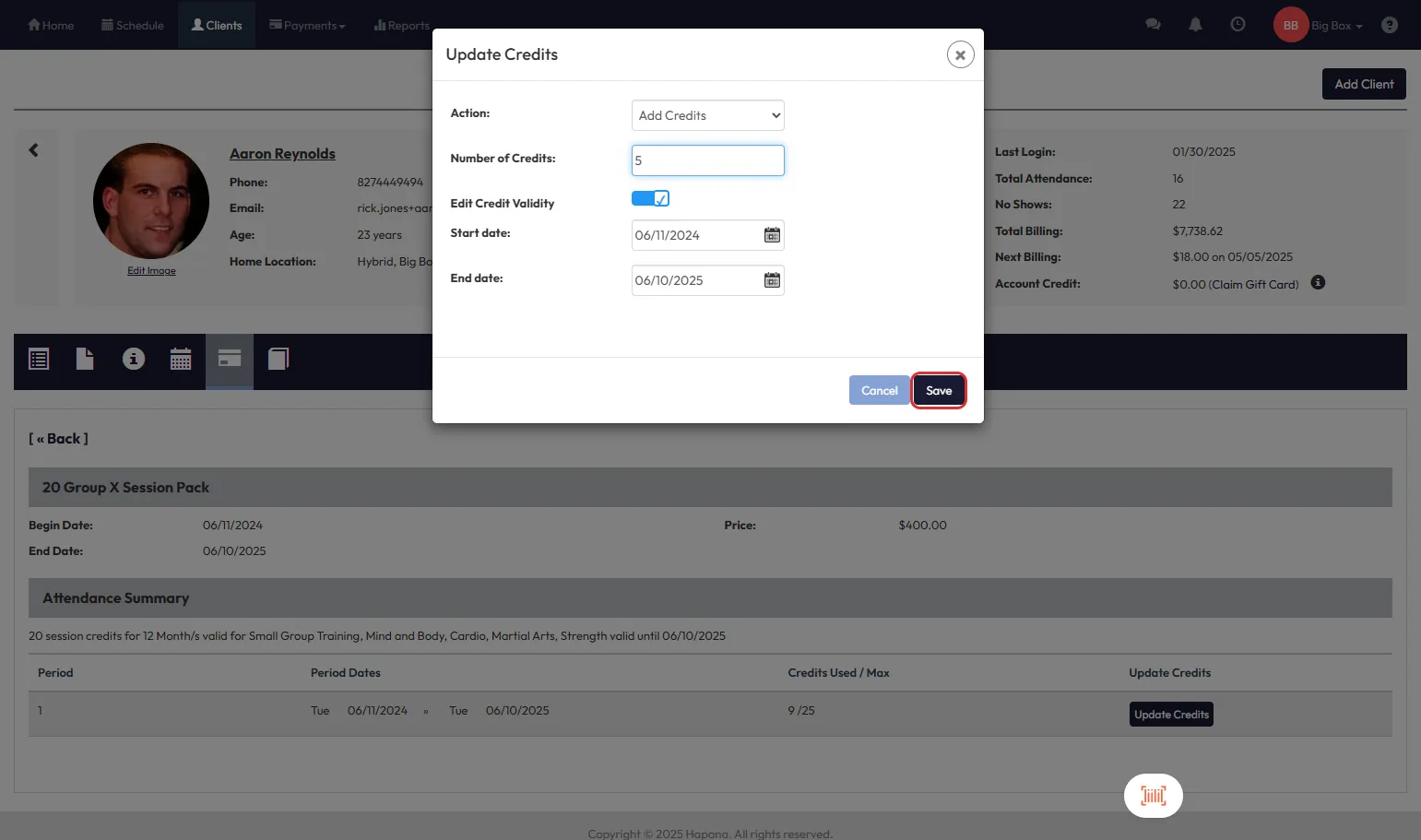Click the notifications bell icon
The height and width of the screenshot is (840, 1421).
tap(1195, 25)
